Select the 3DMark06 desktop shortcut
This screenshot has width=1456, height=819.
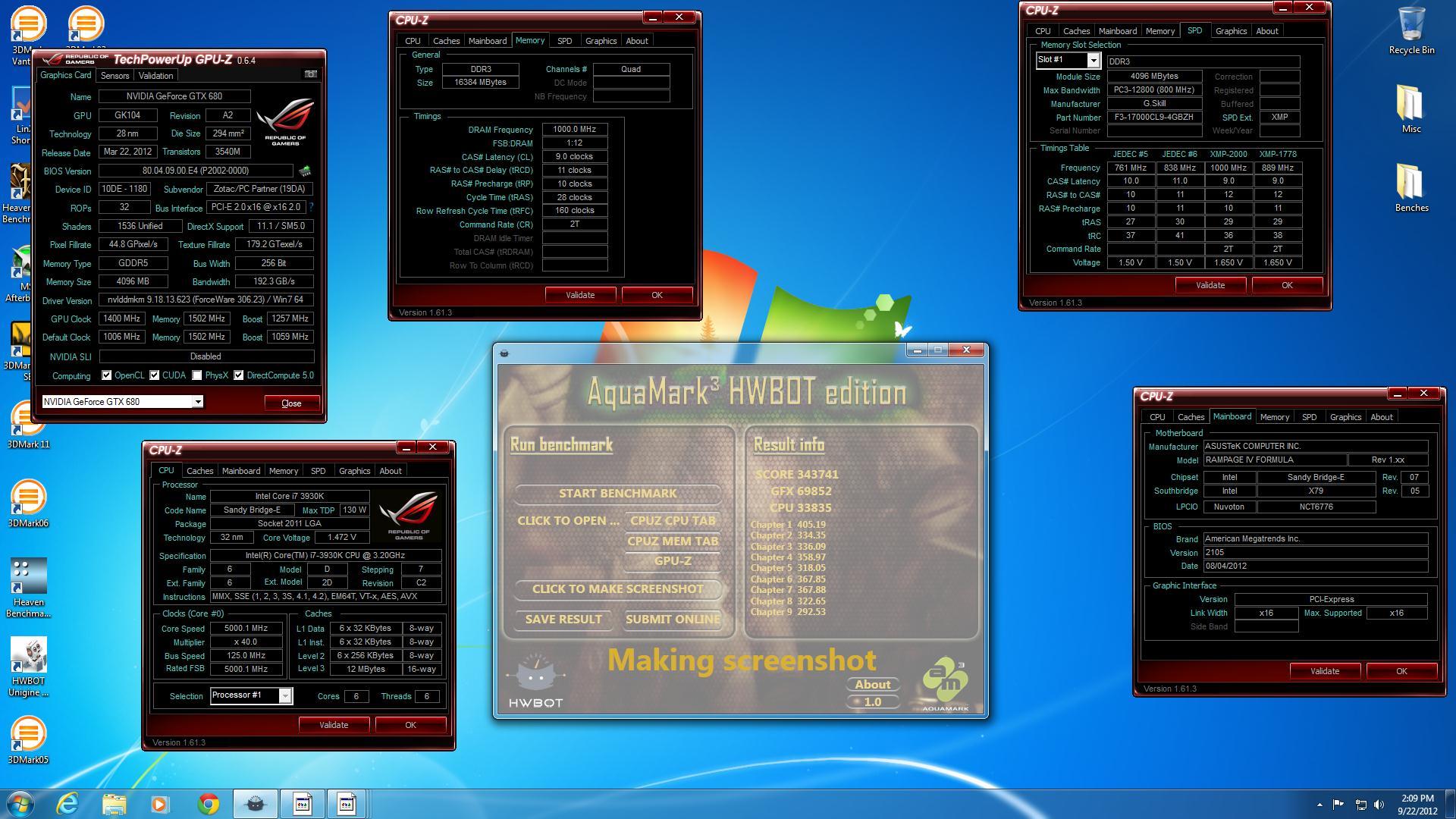[x=28, y=504]
